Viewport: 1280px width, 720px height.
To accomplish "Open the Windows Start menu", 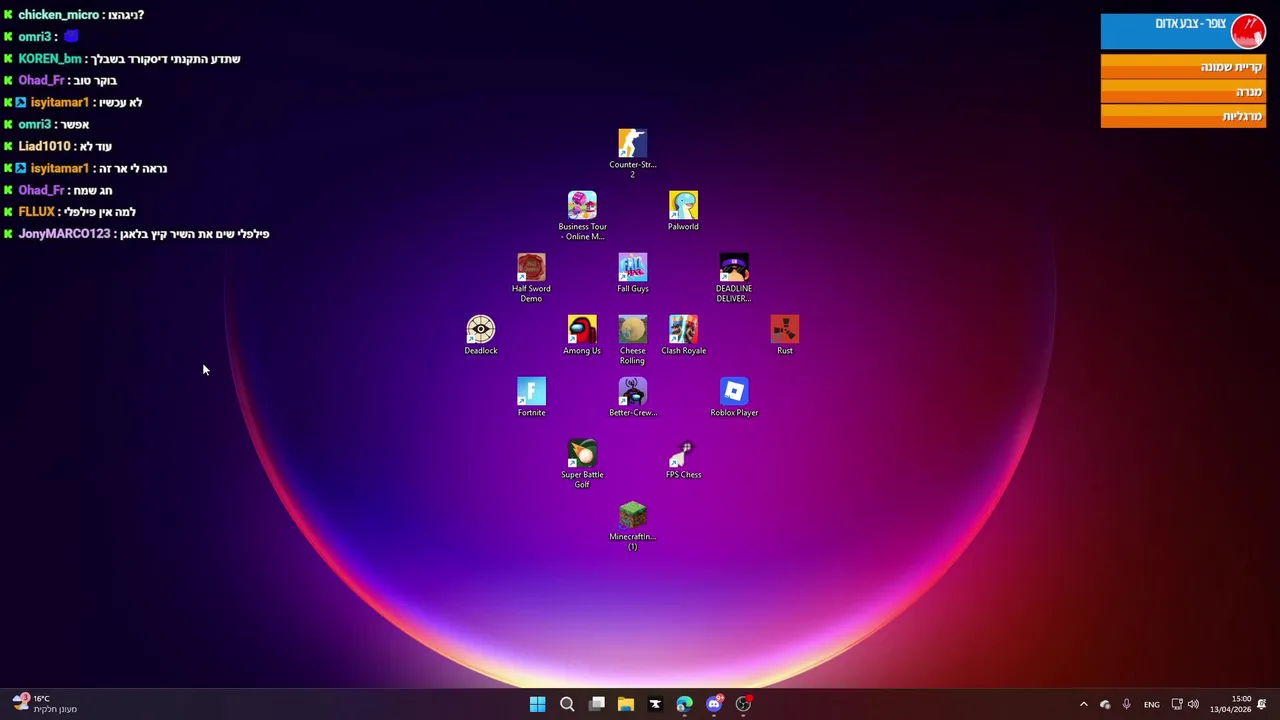I will pos(537,704).
